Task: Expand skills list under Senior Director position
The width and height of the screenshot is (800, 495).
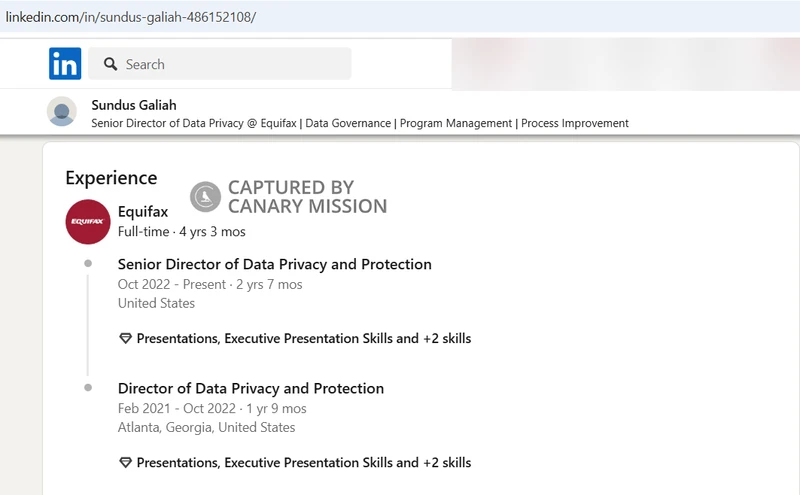Action: 303,338
